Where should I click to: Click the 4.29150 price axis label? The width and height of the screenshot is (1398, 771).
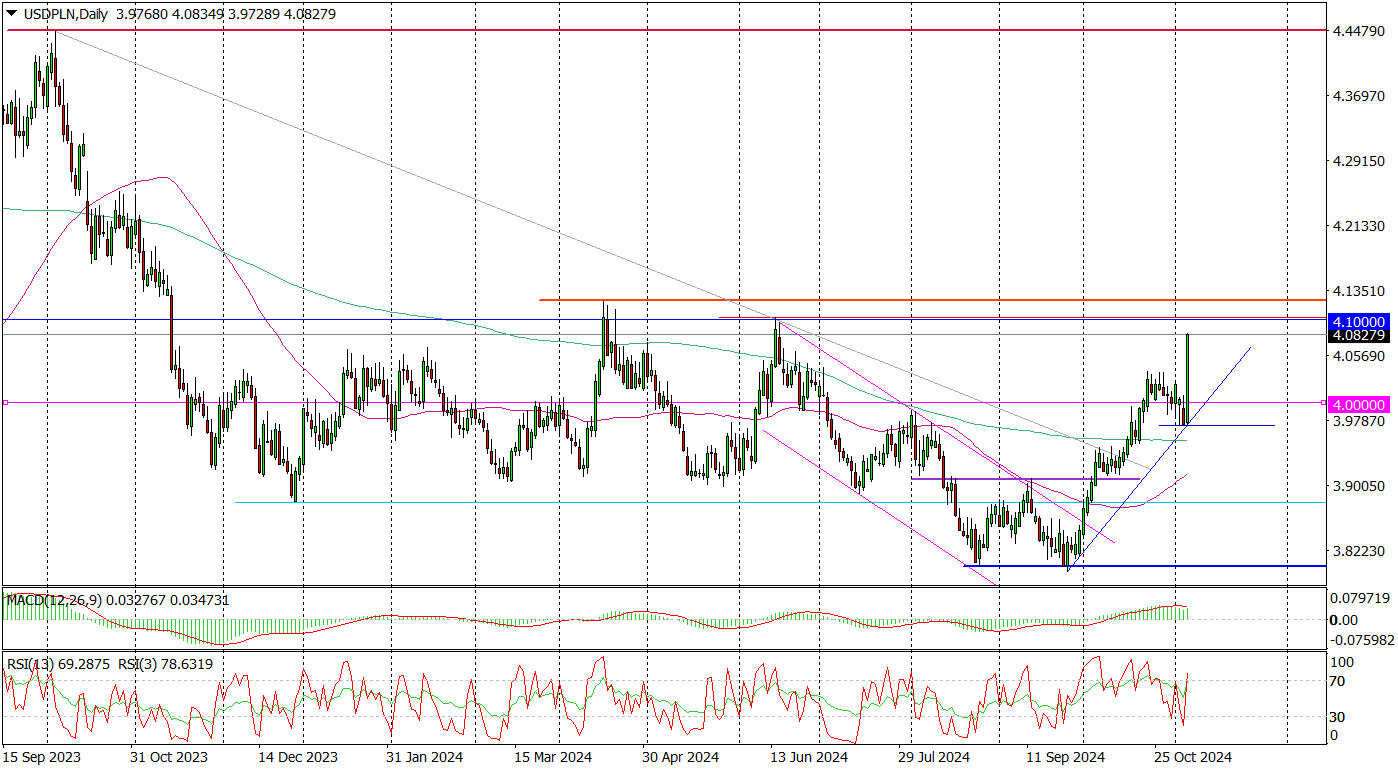pyautogui.click(x=1358, y=161)
